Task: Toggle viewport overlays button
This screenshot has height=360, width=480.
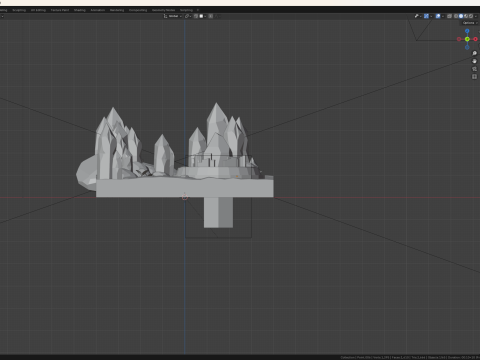Action: (x=438, y=16)
